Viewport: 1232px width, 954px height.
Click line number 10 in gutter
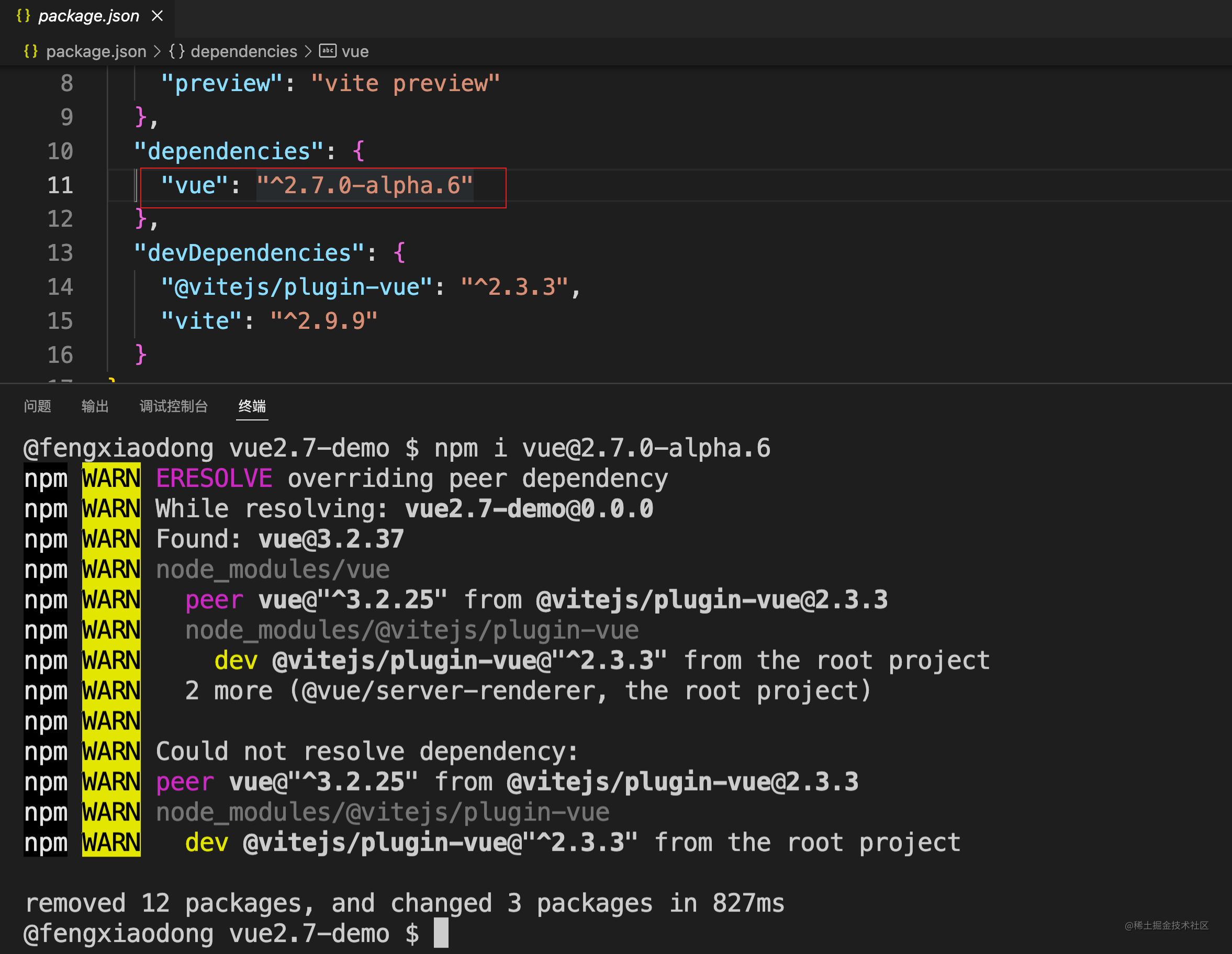[60, 151]
